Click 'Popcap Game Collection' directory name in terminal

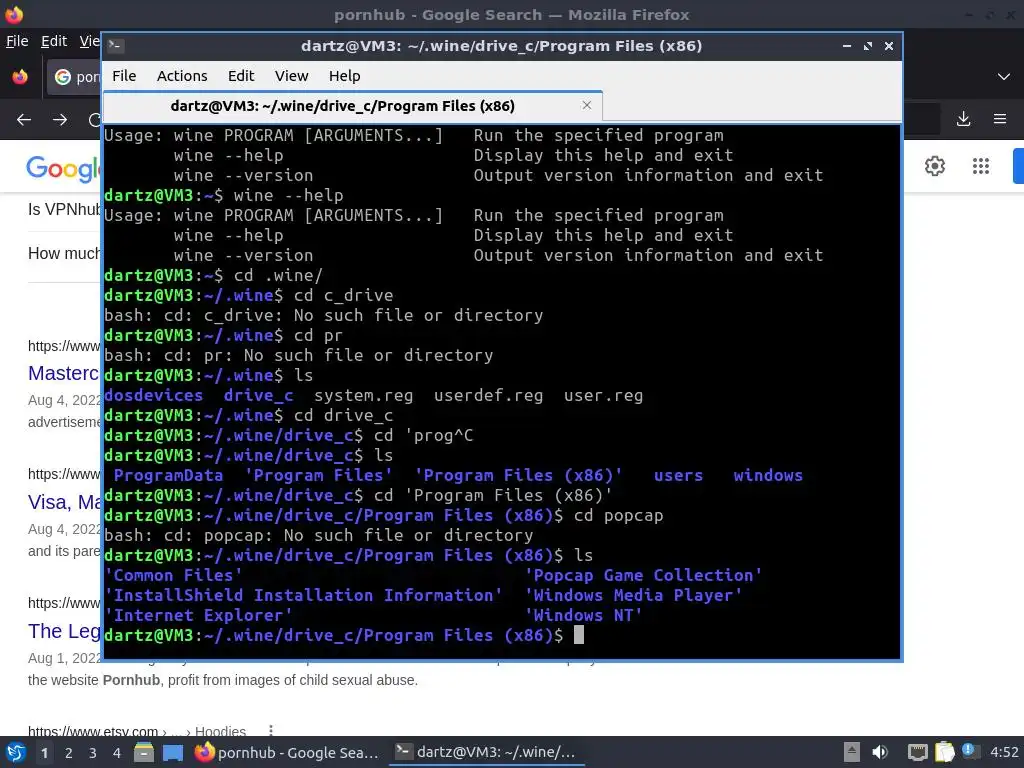(643, 575)
